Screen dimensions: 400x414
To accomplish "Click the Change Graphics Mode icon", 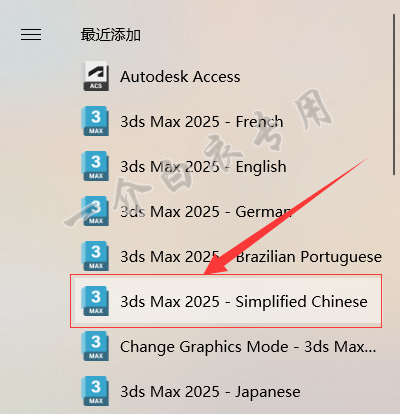I will click(96, 346).
